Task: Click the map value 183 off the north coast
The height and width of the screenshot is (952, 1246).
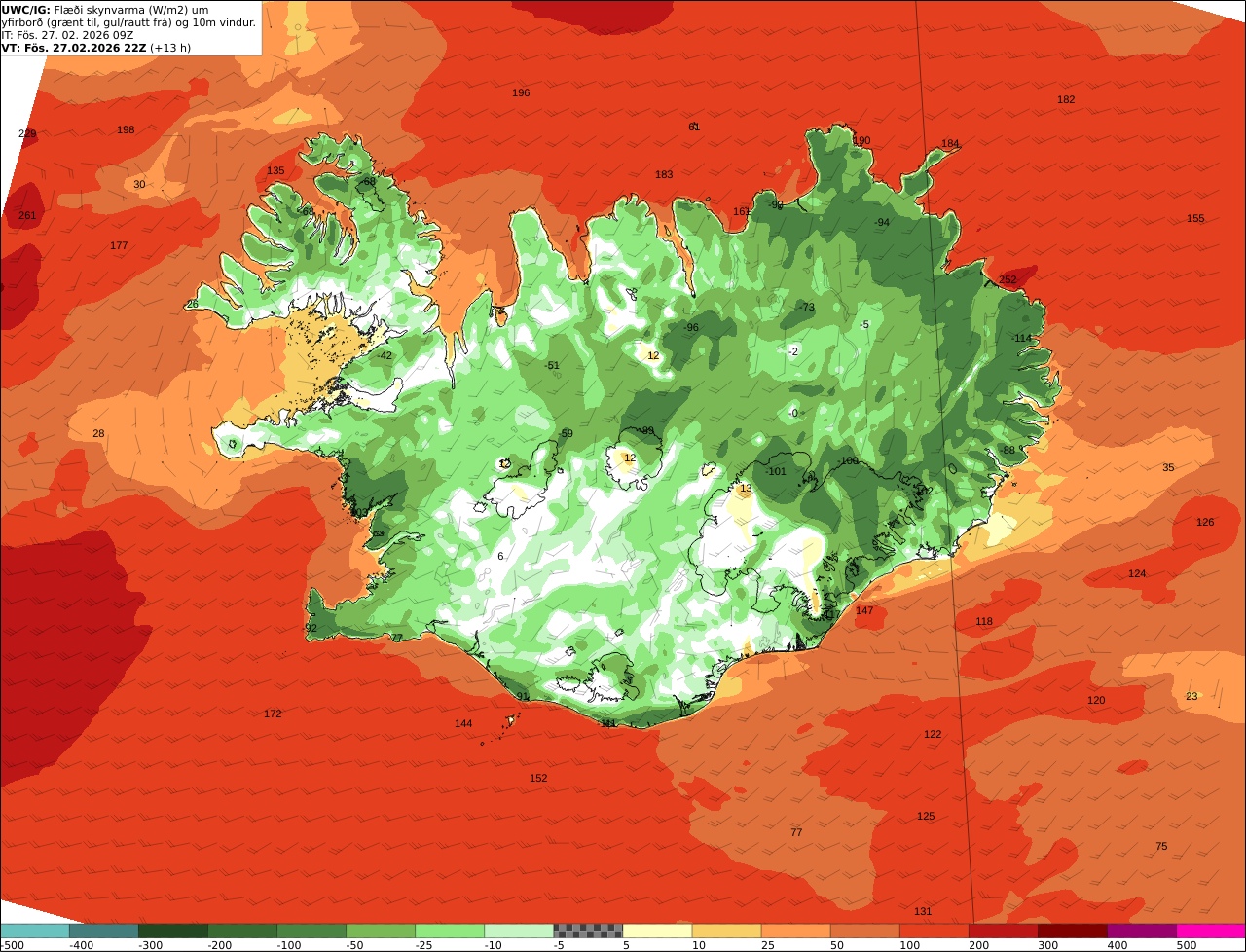Action: coord(664,174)
